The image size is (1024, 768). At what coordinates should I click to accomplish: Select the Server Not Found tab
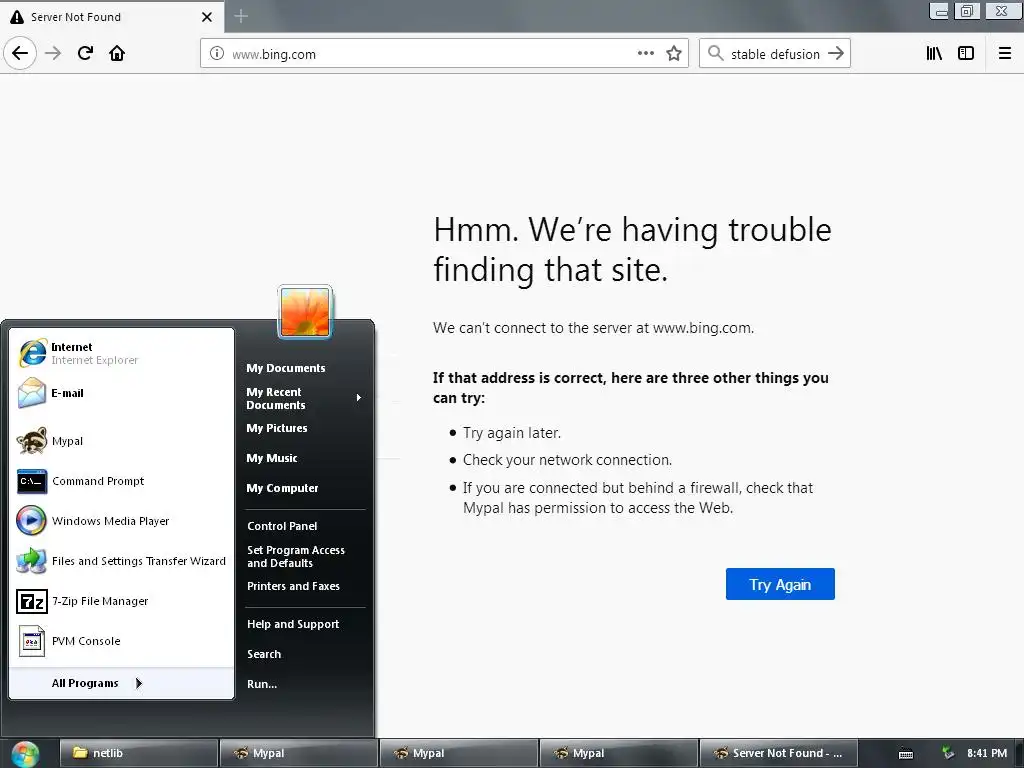coord(112,17)
